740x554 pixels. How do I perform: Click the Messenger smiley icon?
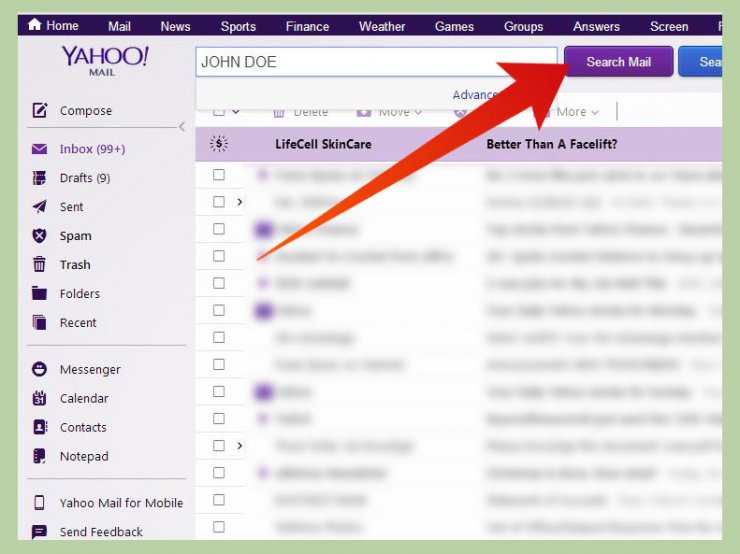pos(39,369)
